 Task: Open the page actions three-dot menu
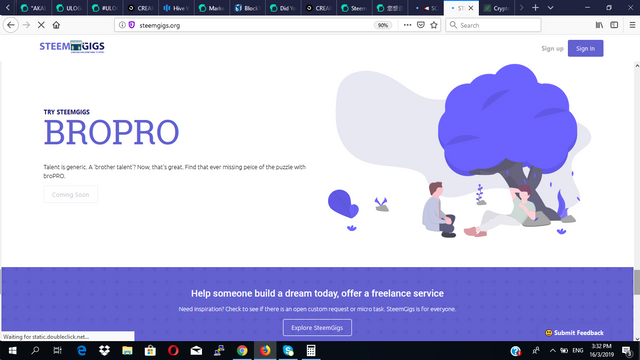coord(407,25)
